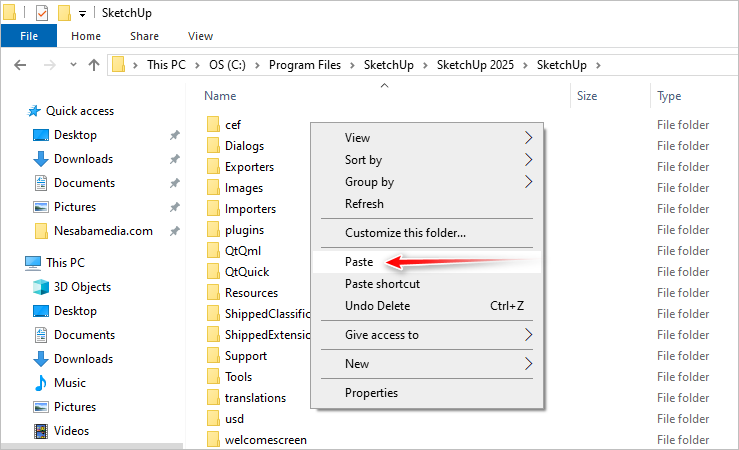
Task: Select the QtQuick folder icon
Action: pos(213,271)
